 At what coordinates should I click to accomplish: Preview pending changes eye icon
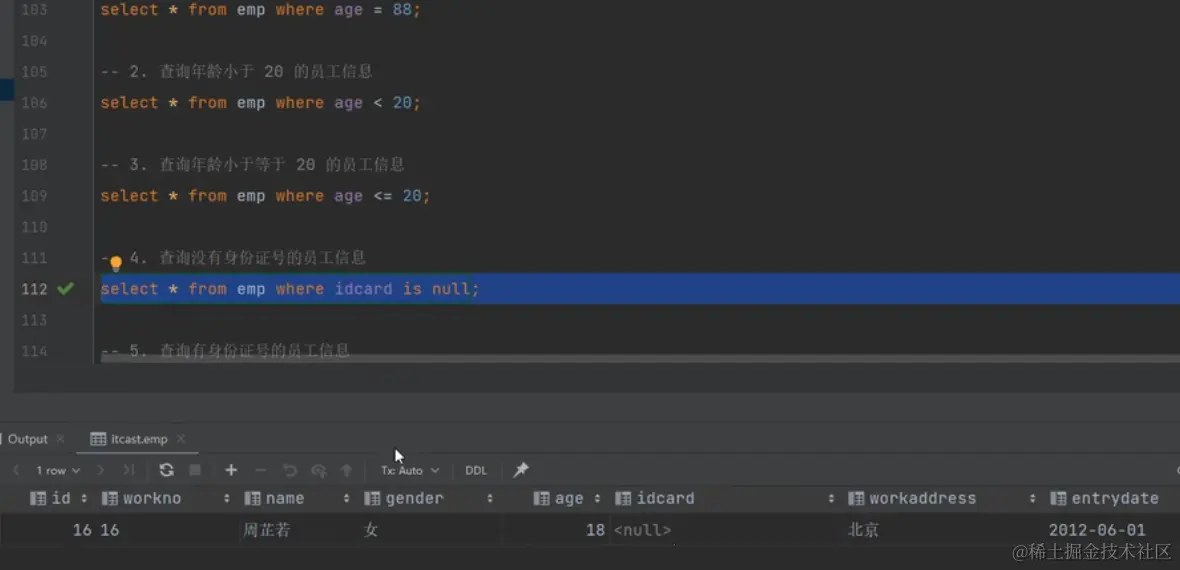(318, 471)
